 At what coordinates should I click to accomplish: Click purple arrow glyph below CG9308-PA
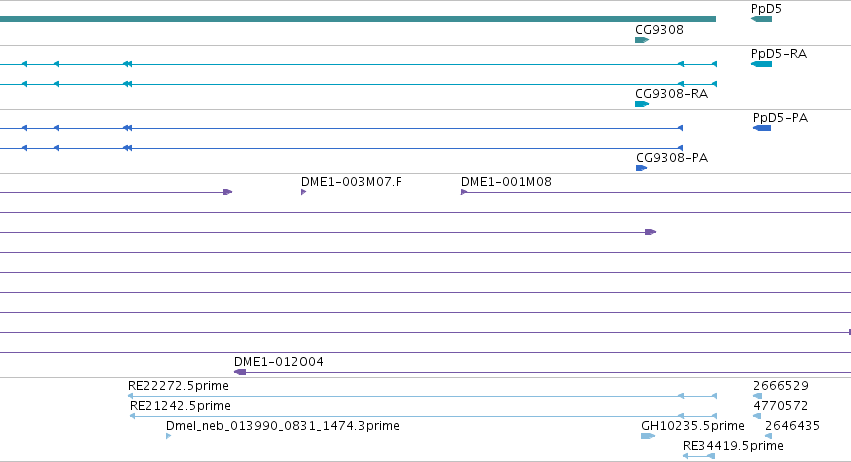(x=650, y=232)
